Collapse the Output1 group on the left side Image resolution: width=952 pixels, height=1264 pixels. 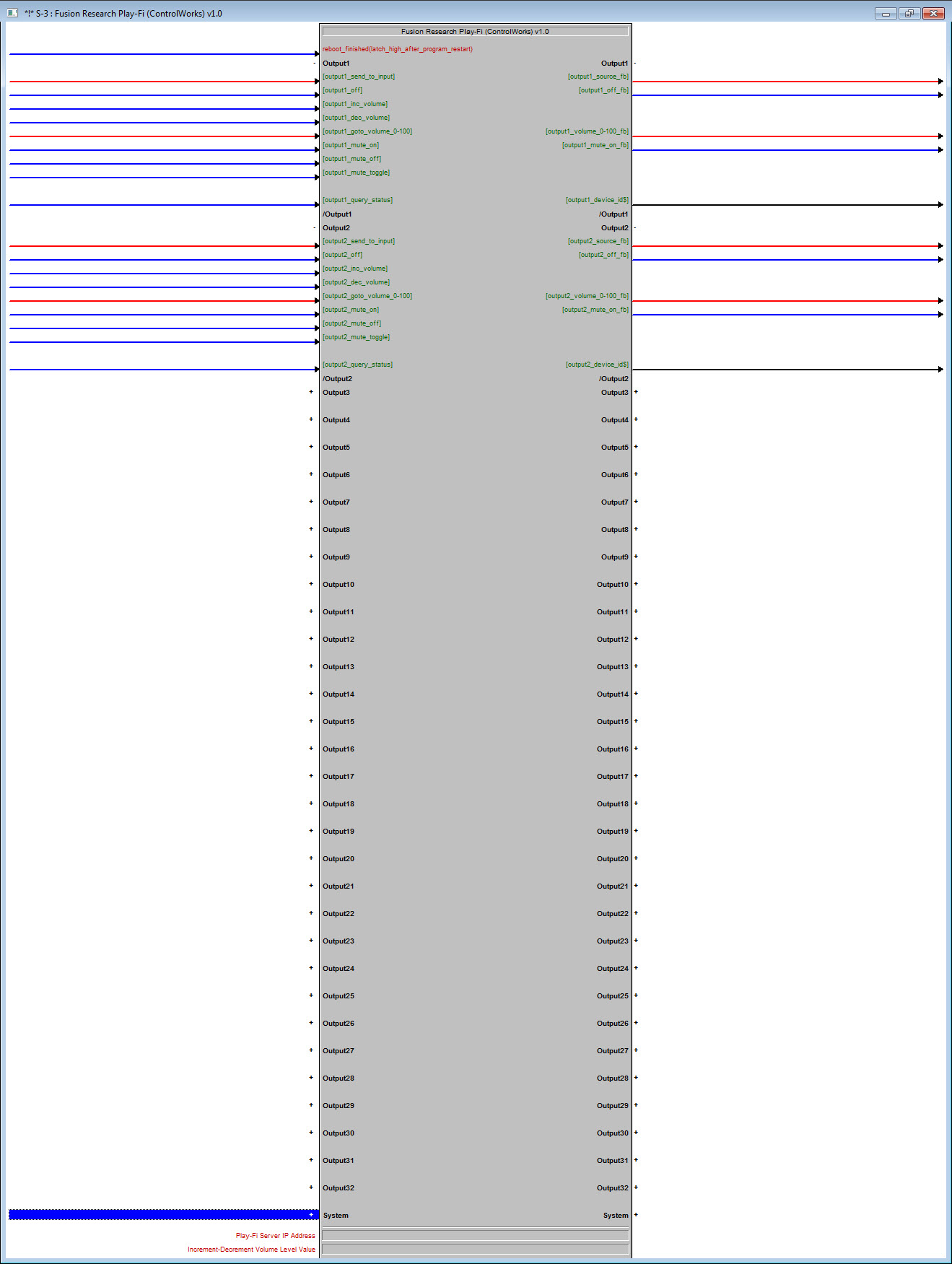click(314, 64)
